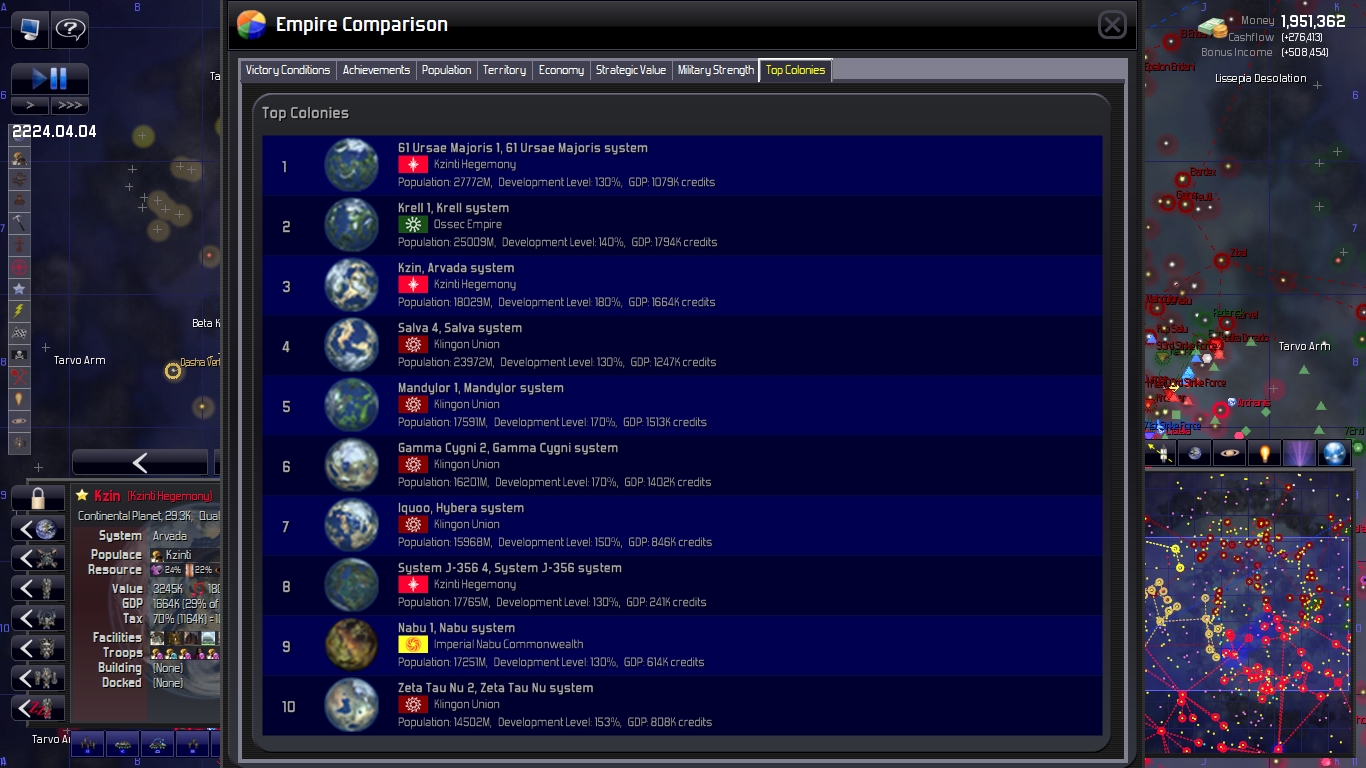Toggle the padlock selection lock button

[x=38, y=498]
